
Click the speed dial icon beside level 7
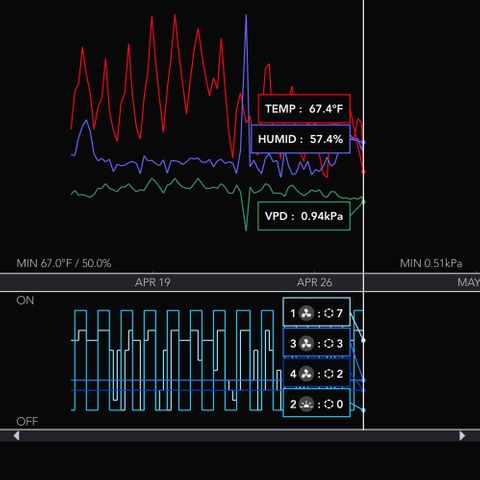coord(329,313)
